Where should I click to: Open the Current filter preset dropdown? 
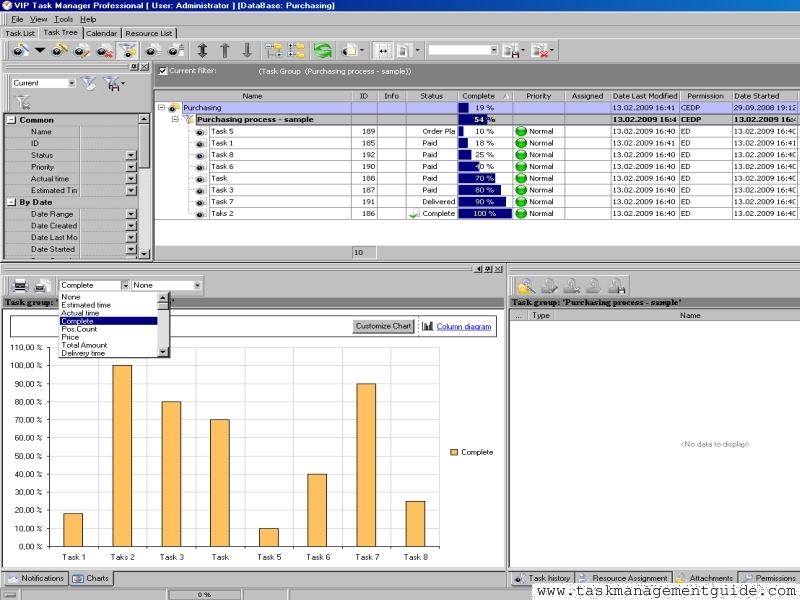(72, 83)
